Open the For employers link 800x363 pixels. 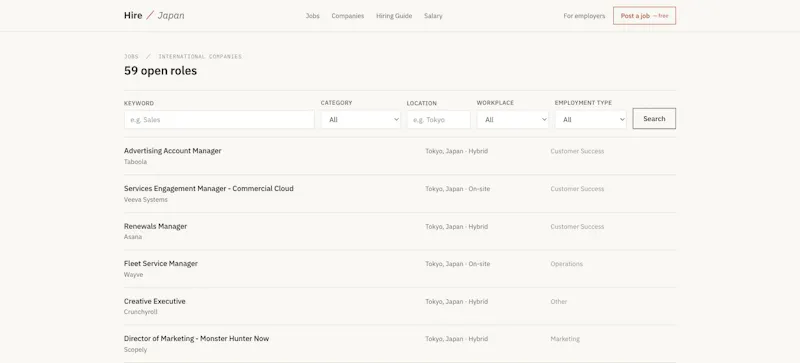pos(584,16)
